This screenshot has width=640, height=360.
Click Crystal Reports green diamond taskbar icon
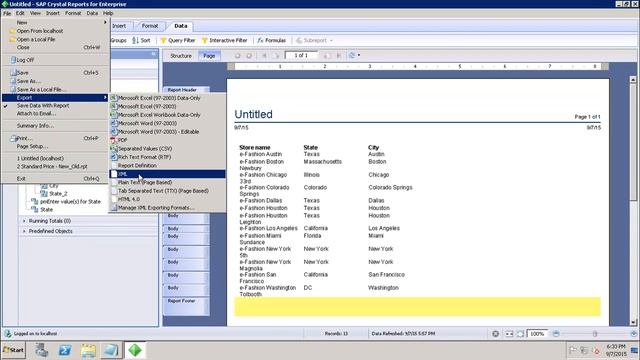pyautogui.click(x=135, y=350)
